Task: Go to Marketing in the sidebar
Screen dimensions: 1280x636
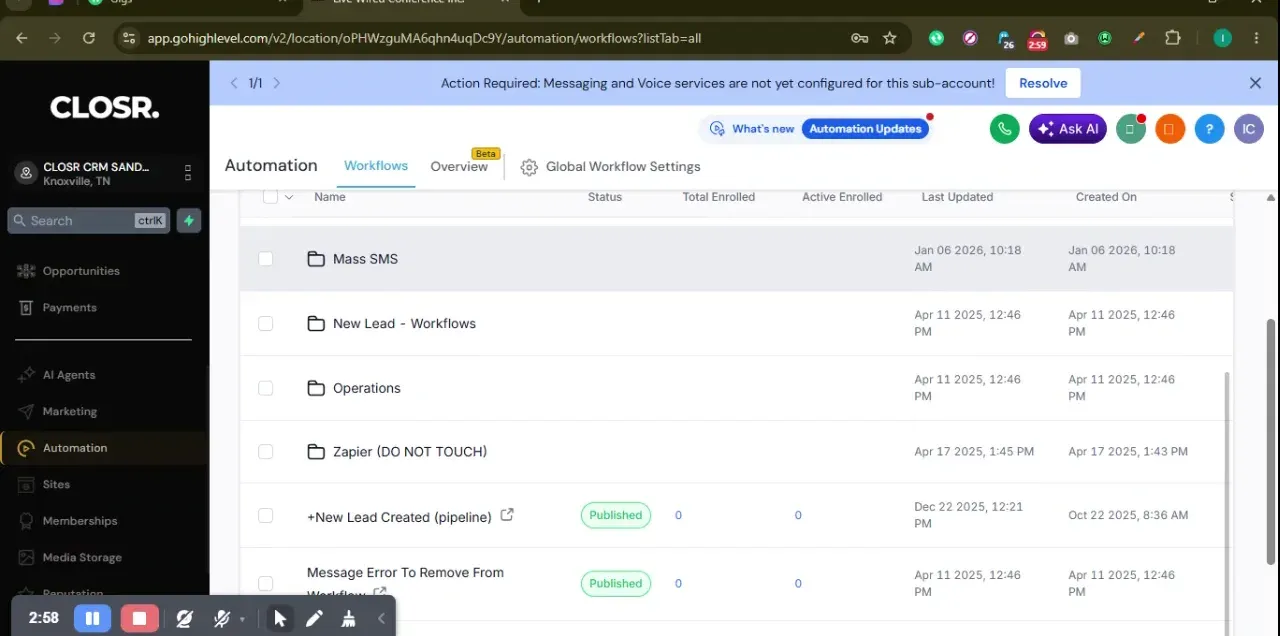Action: [x=69, y=411]
